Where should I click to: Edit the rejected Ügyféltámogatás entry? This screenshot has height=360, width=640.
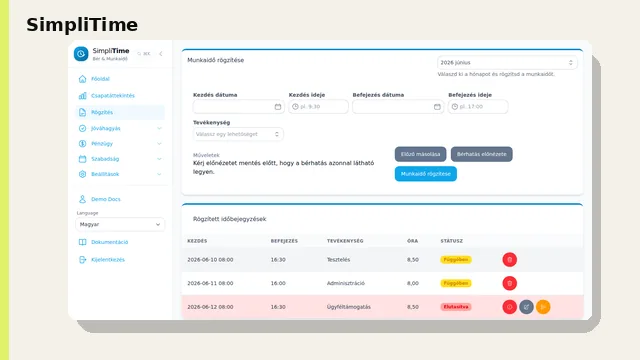526,307
